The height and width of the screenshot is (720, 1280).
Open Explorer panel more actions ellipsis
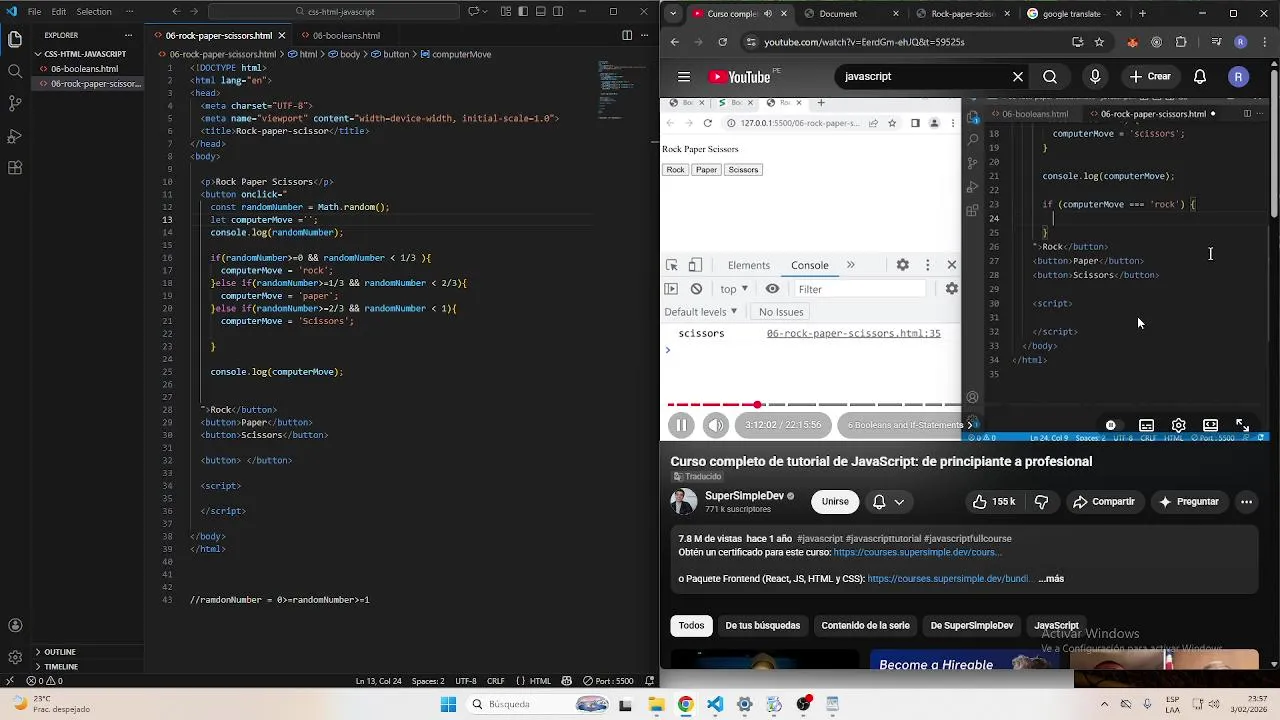tap(128, 35)
